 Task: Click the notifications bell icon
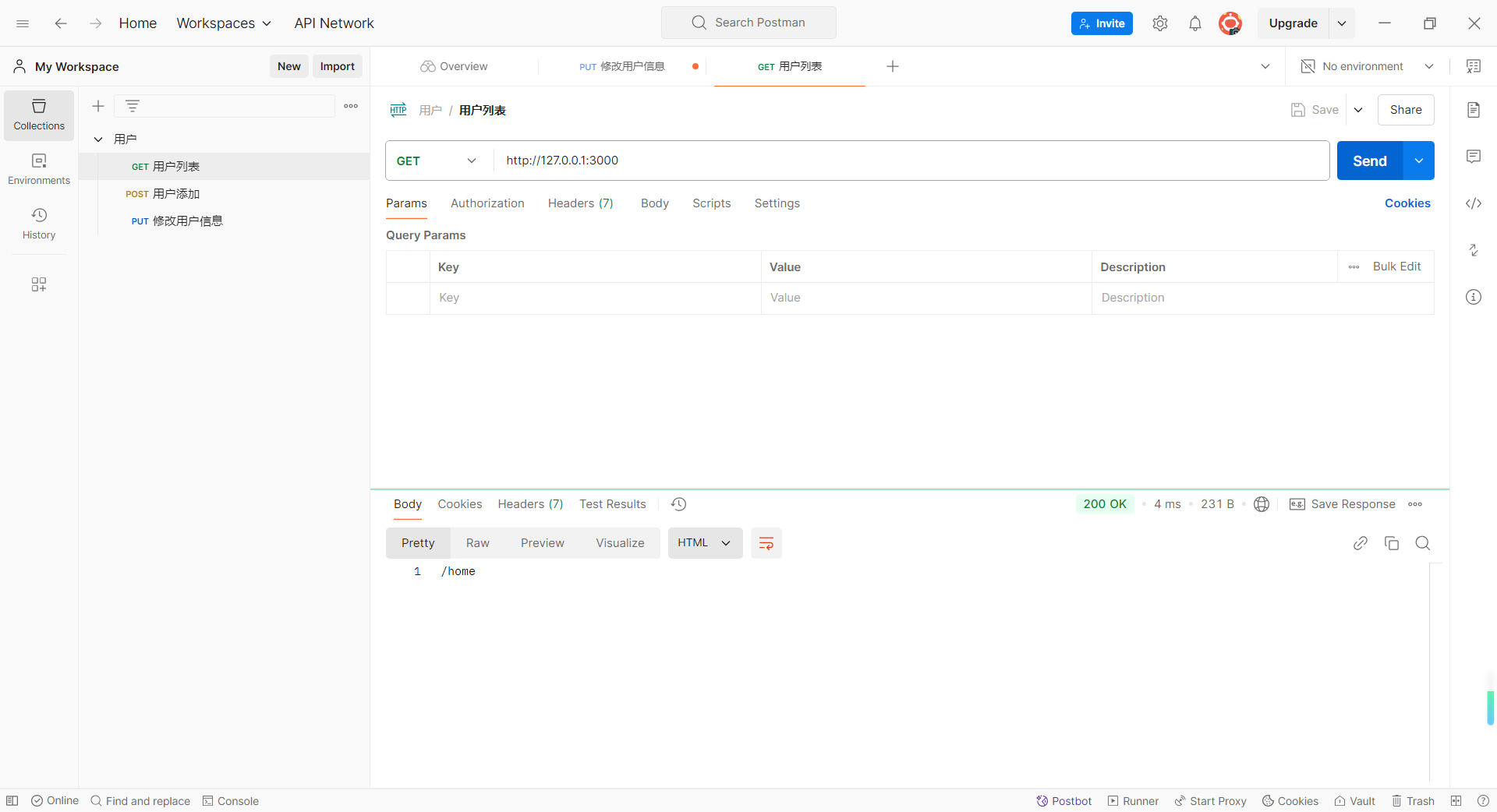point(1194,23)
